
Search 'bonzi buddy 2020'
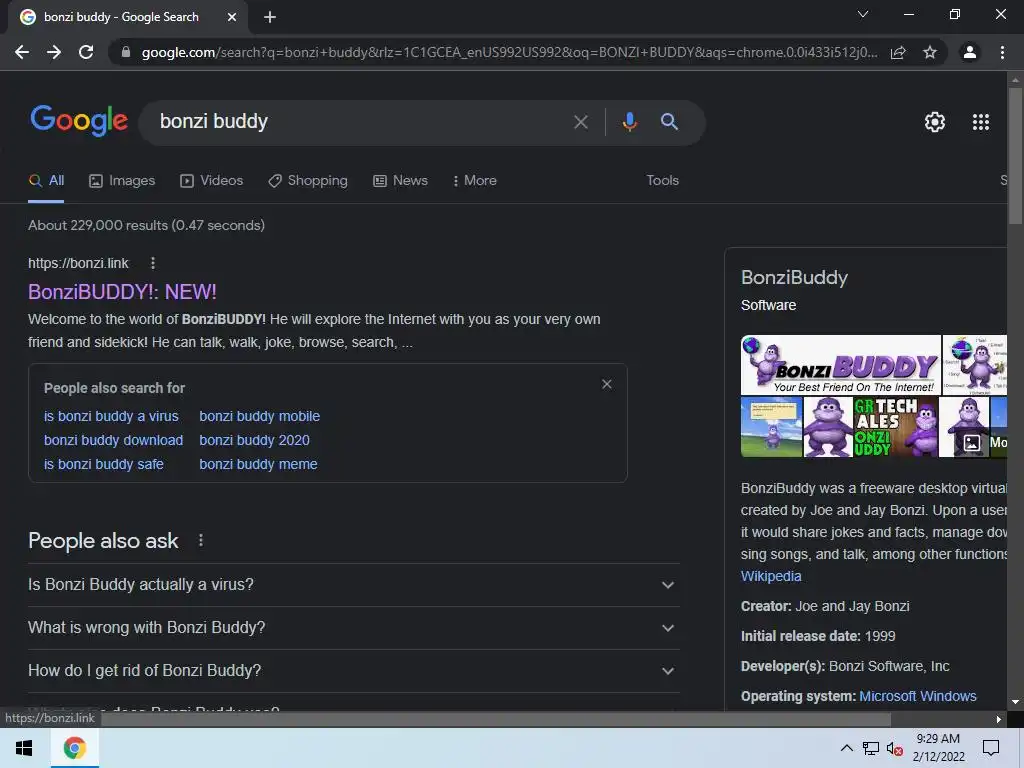[254, 440]
